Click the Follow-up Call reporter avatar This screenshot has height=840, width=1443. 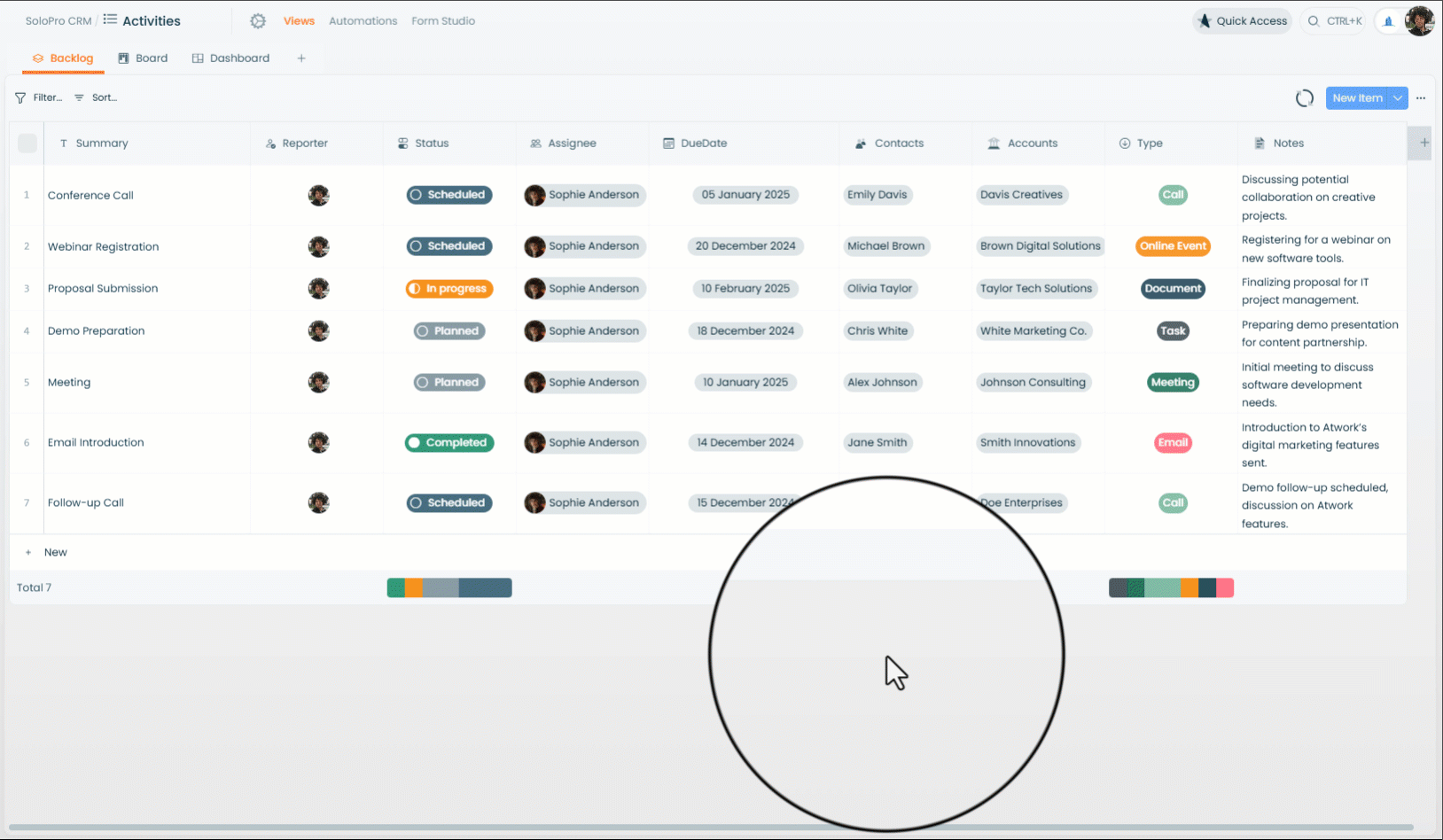tap(319, 502)
